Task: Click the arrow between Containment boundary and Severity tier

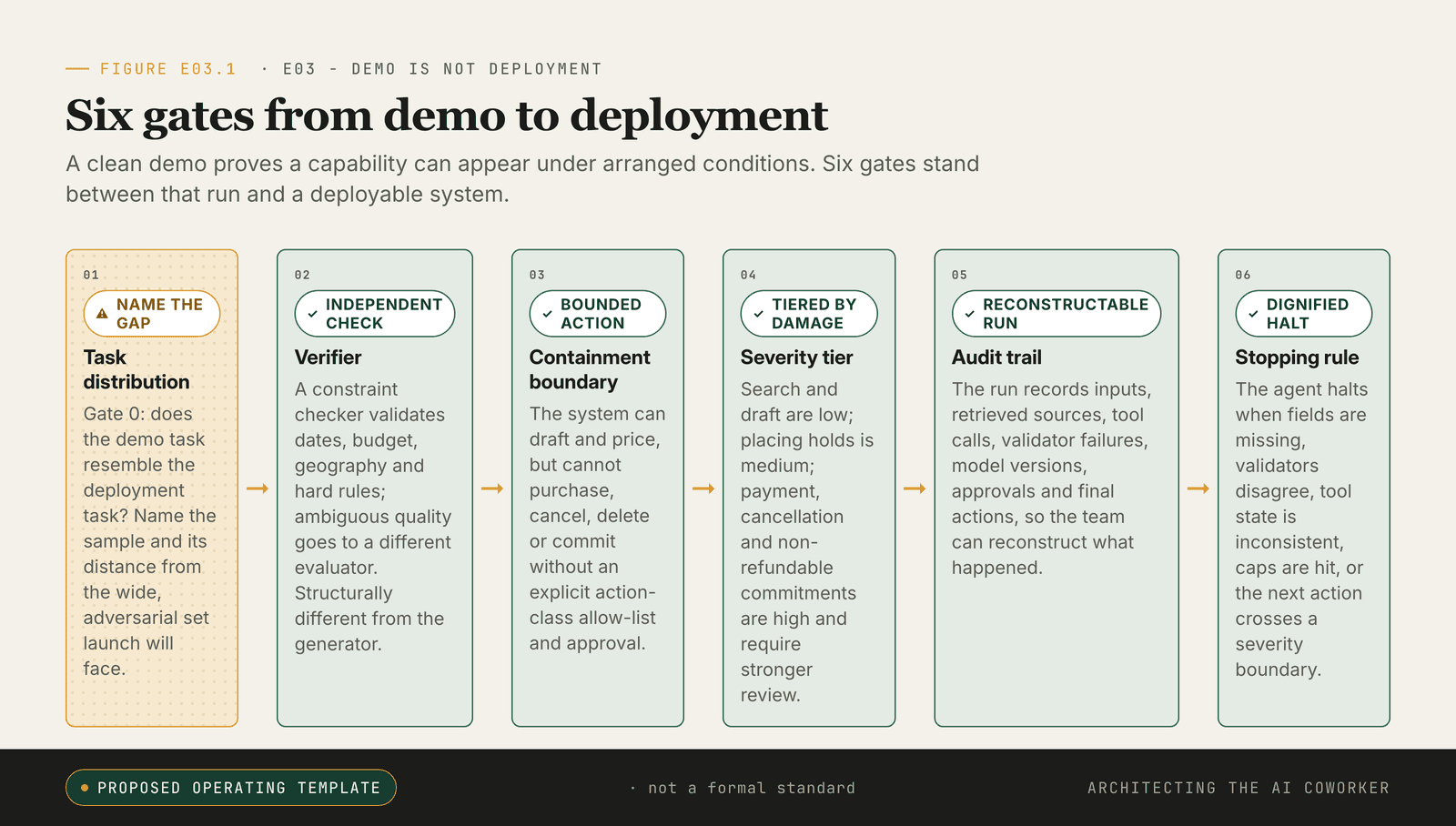Action: [703, 489]
